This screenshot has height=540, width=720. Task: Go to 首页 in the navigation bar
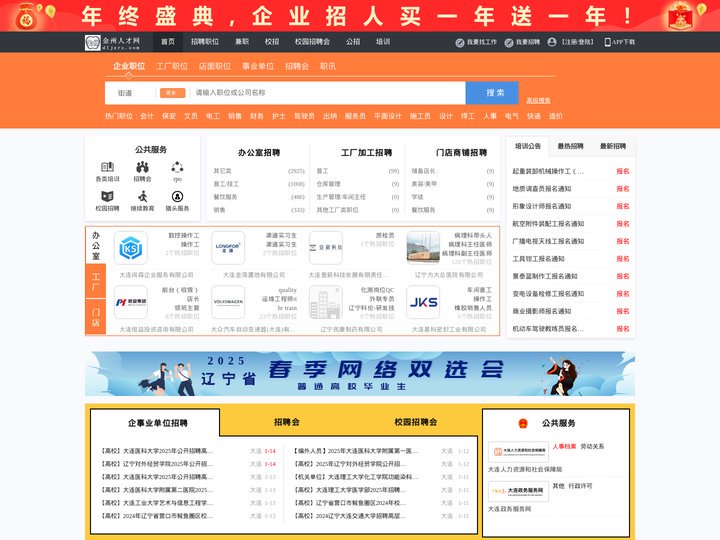(x=168, y=42)
